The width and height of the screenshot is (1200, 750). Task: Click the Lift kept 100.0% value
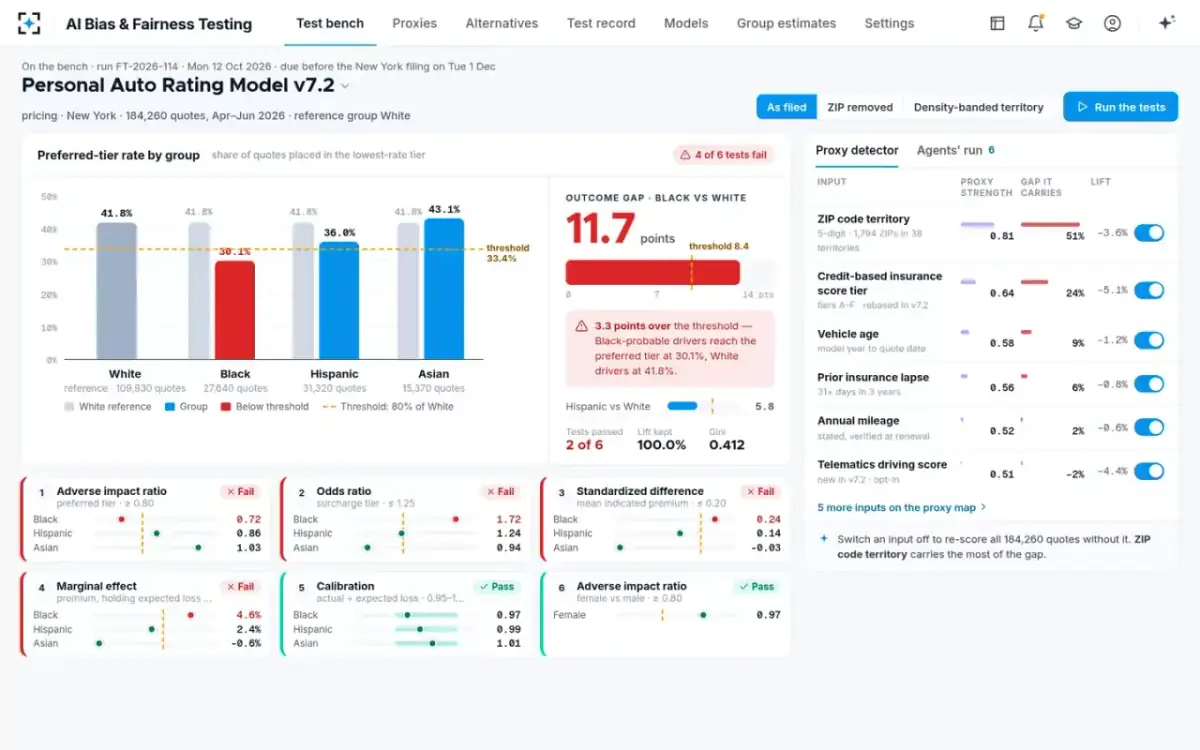click(x=662, y=445)
